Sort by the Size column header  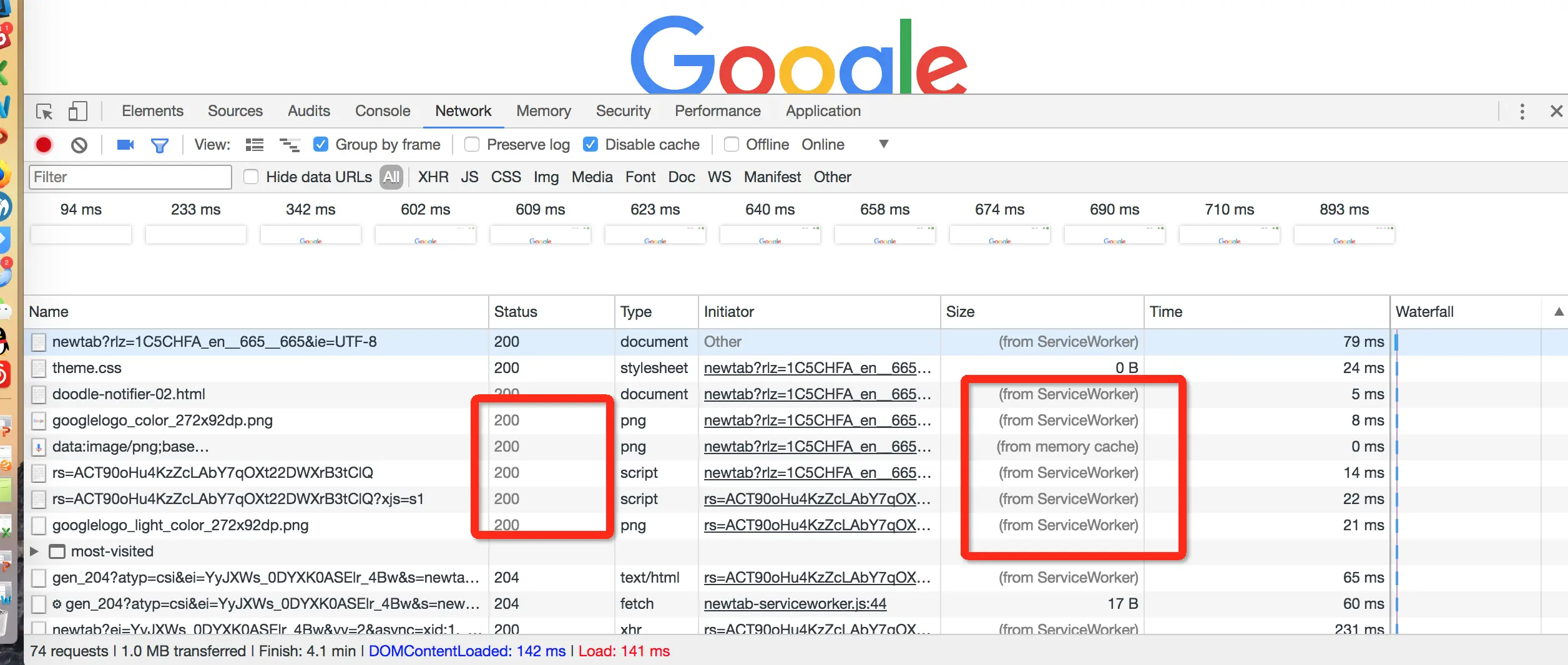pyautogui.click(x=1042, y=312)
